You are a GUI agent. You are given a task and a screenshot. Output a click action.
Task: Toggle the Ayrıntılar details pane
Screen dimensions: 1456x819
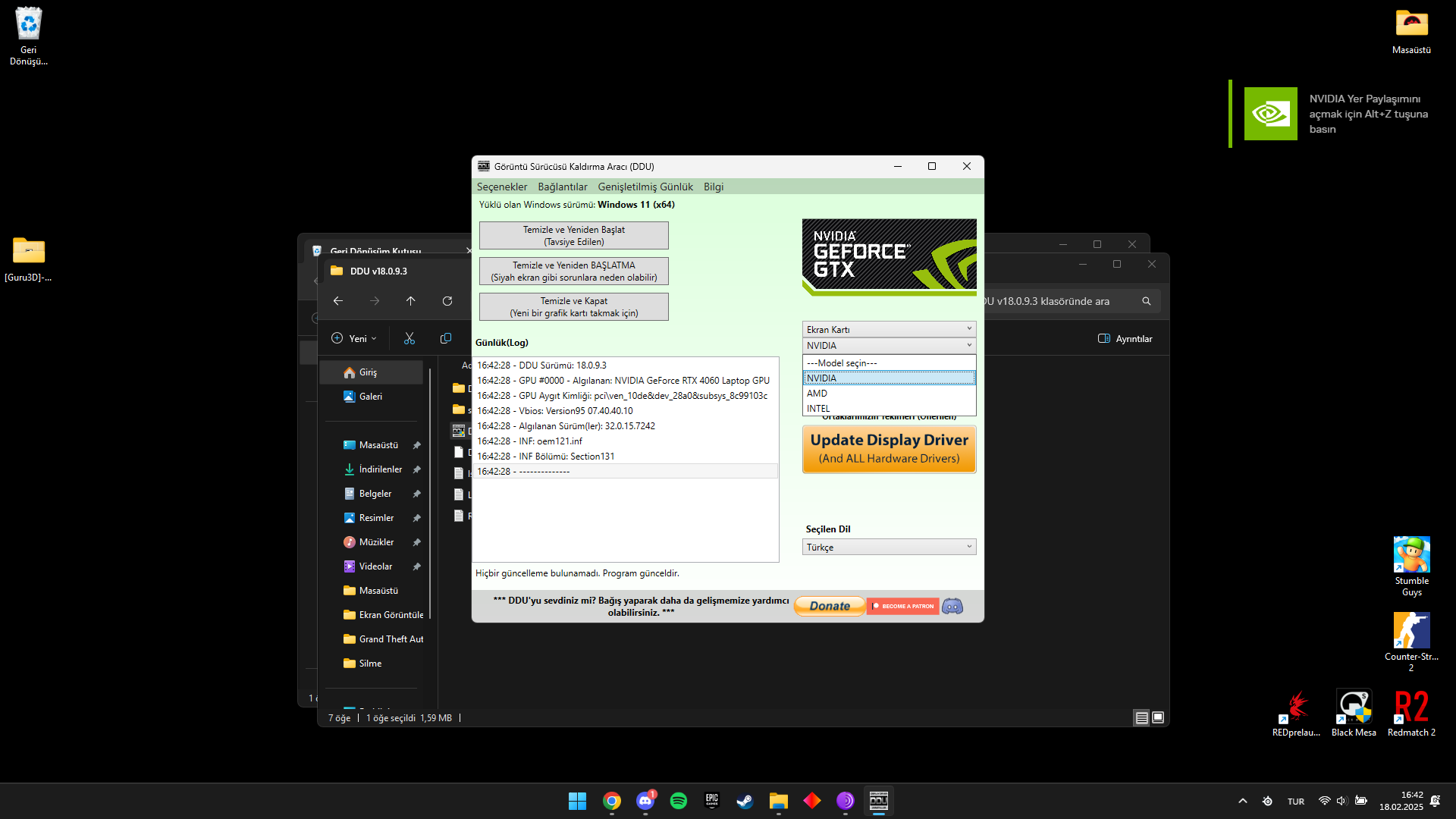click(x=1125, y=339)
